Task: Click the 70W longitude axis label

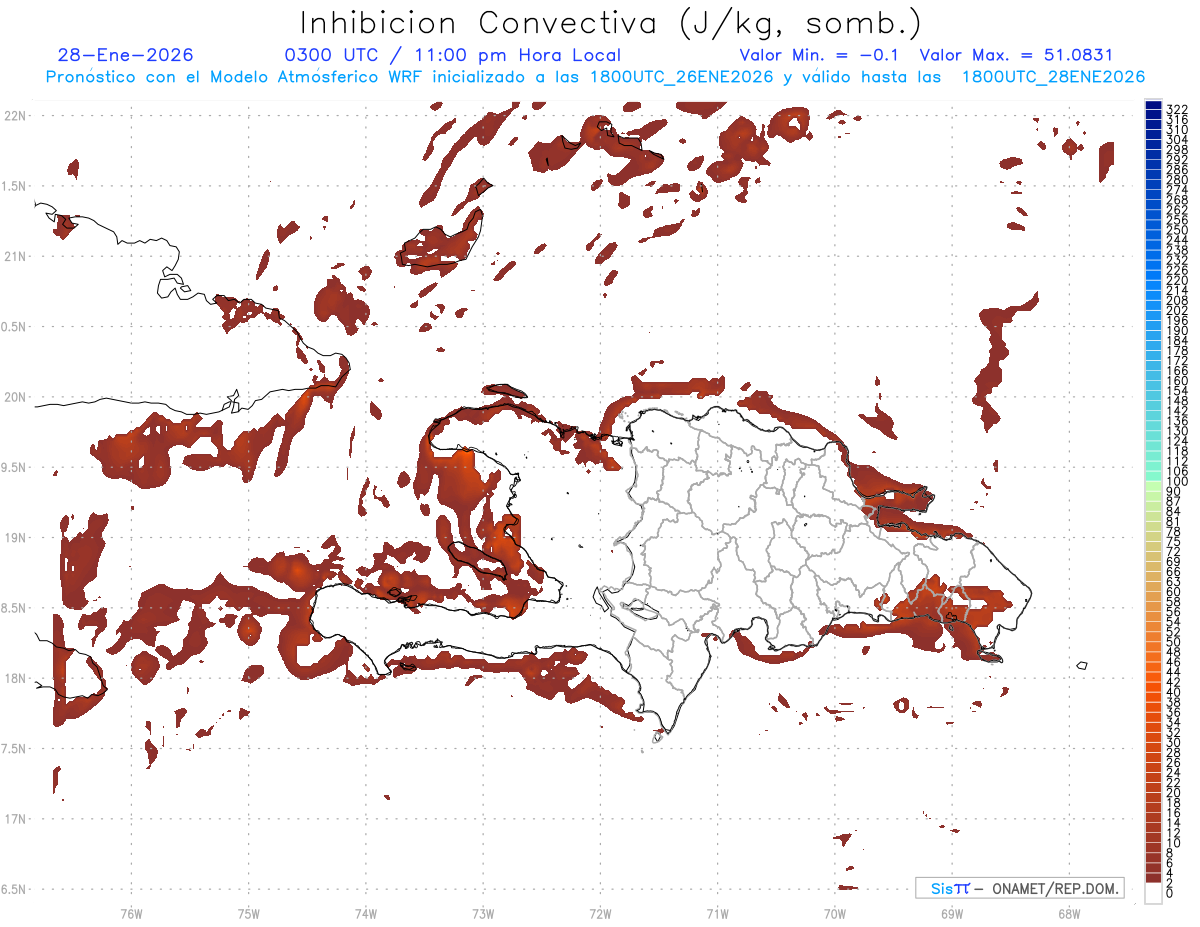Action: (x=834, y=912)
